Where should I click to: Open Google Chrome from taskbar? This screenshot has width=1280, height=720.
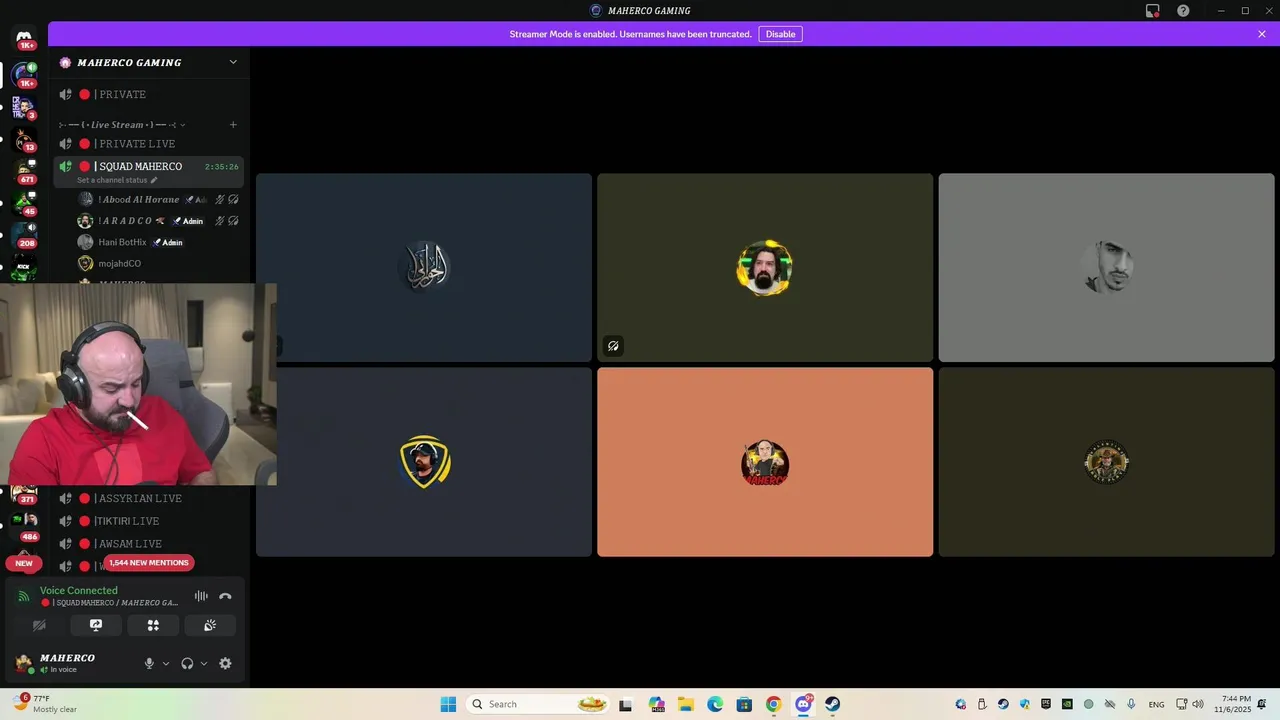(773, 704)
